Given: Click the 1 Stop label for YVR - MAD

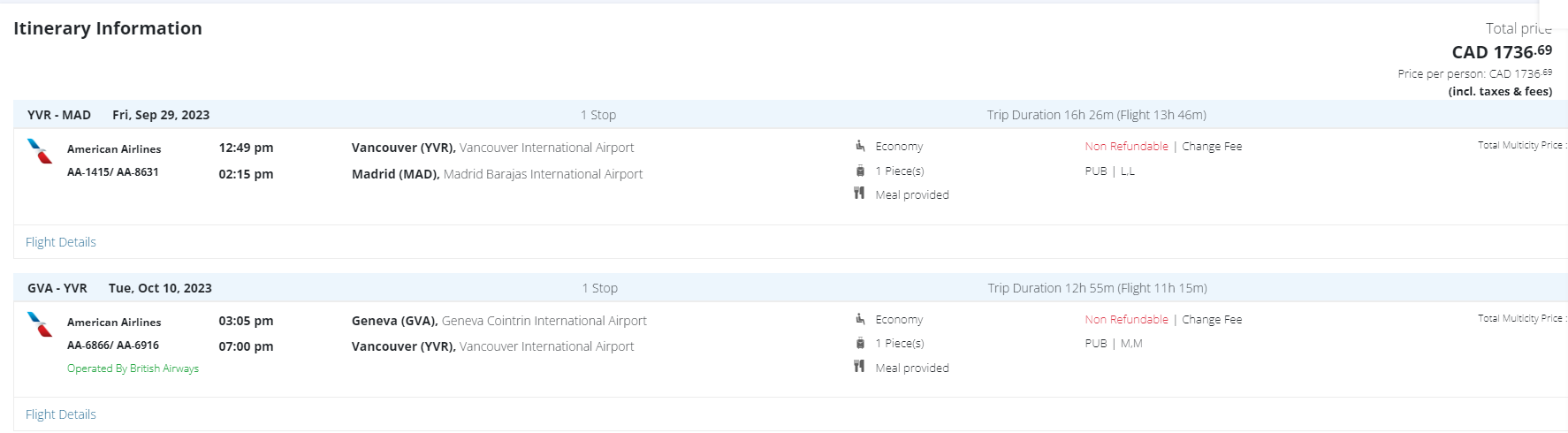Looking at the screenshot, I should [598, 115].
